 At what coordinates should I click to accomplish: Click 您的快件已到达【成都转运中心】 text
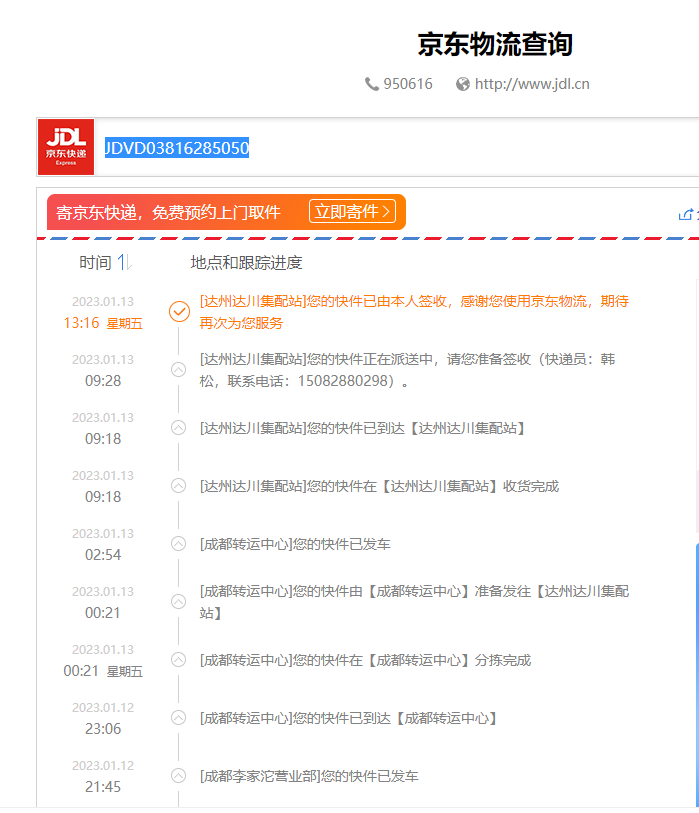(x=348, y=719)
